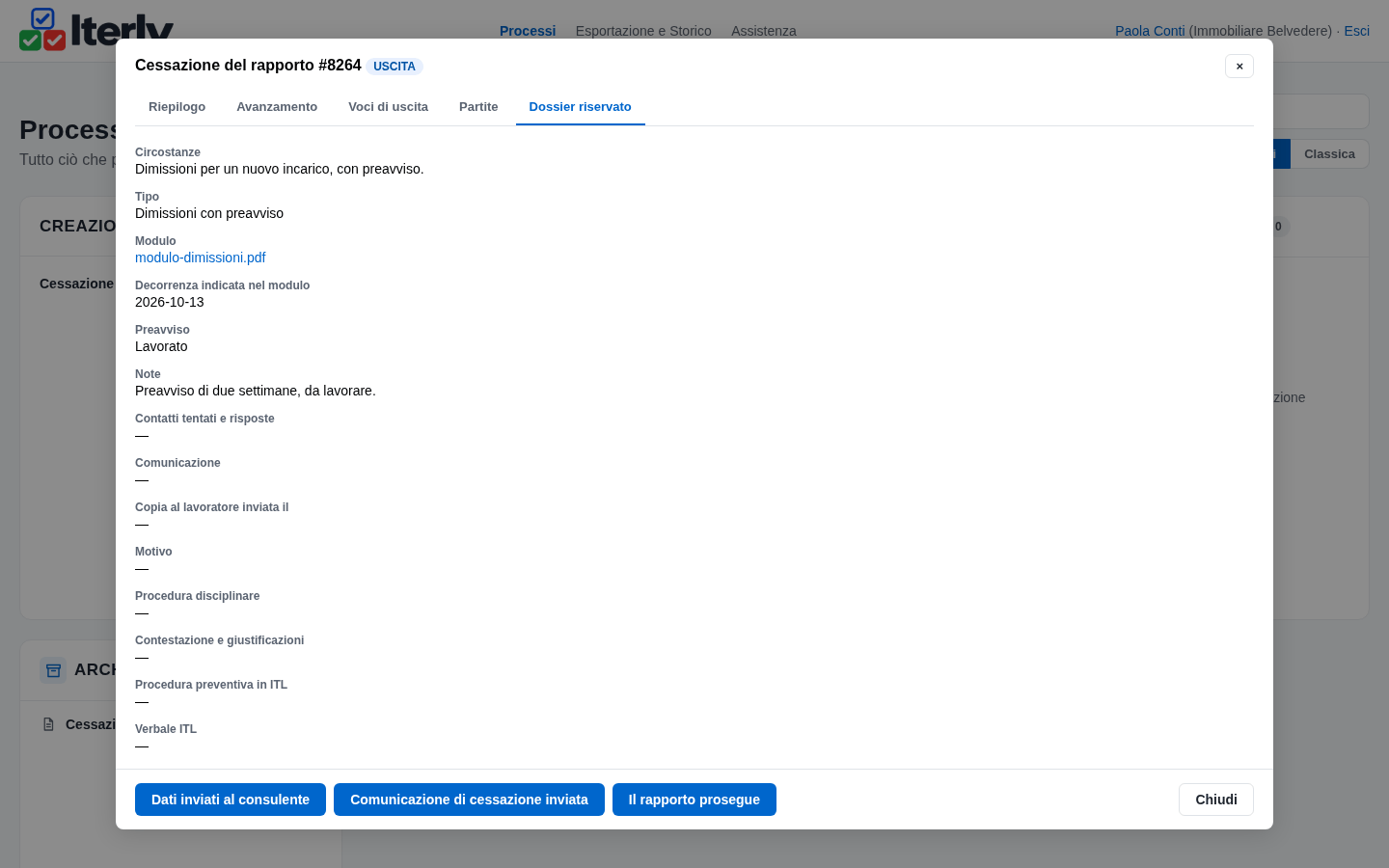Close the Cessazione del rapporto dialog
Viewport: 1389px width, 868px height.
click(x=1239, y=66)
